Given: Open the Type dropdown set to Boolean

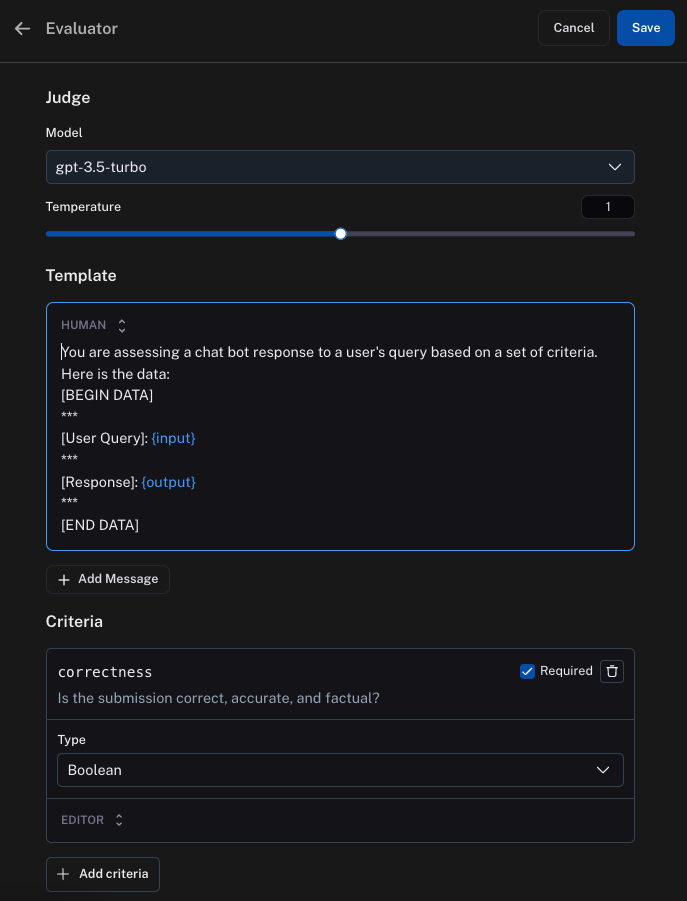Looking at the screenshot, I should (340, 770).
